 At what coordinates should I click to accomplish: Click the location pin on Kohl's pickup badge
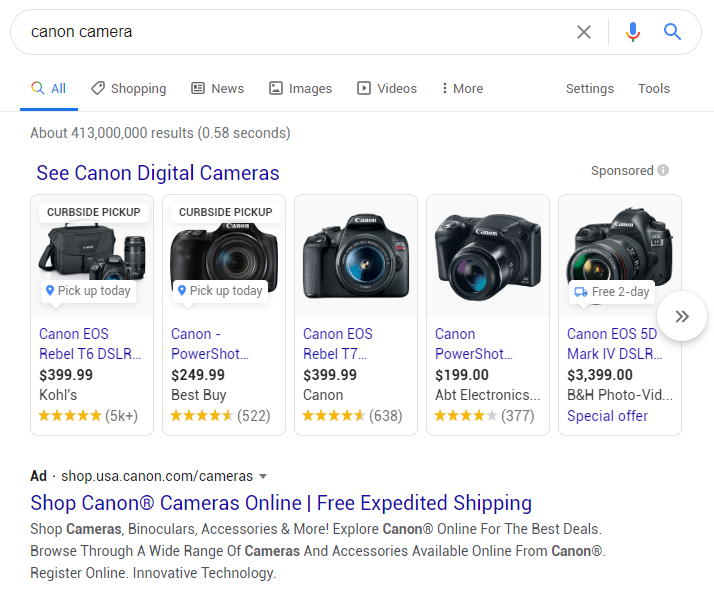point(50,291)
